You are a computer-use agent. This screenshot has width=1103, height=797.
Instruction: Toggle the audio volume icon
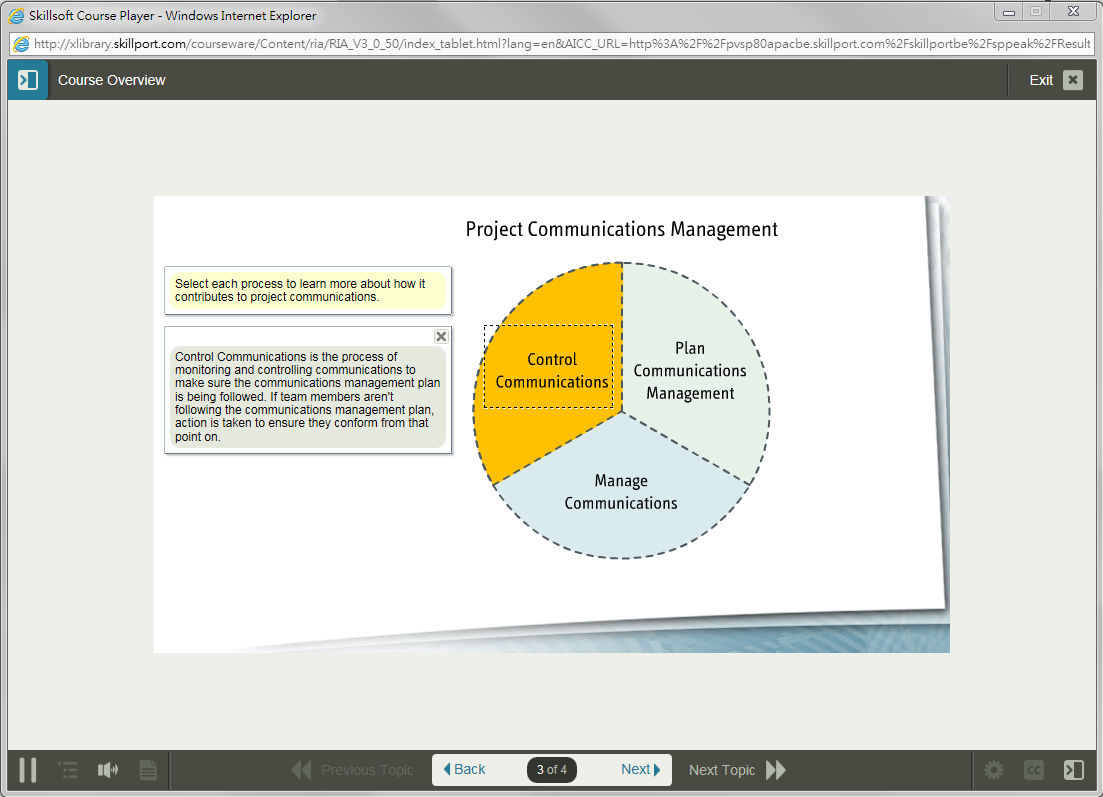pyautogui.click(x=108, y=770)
